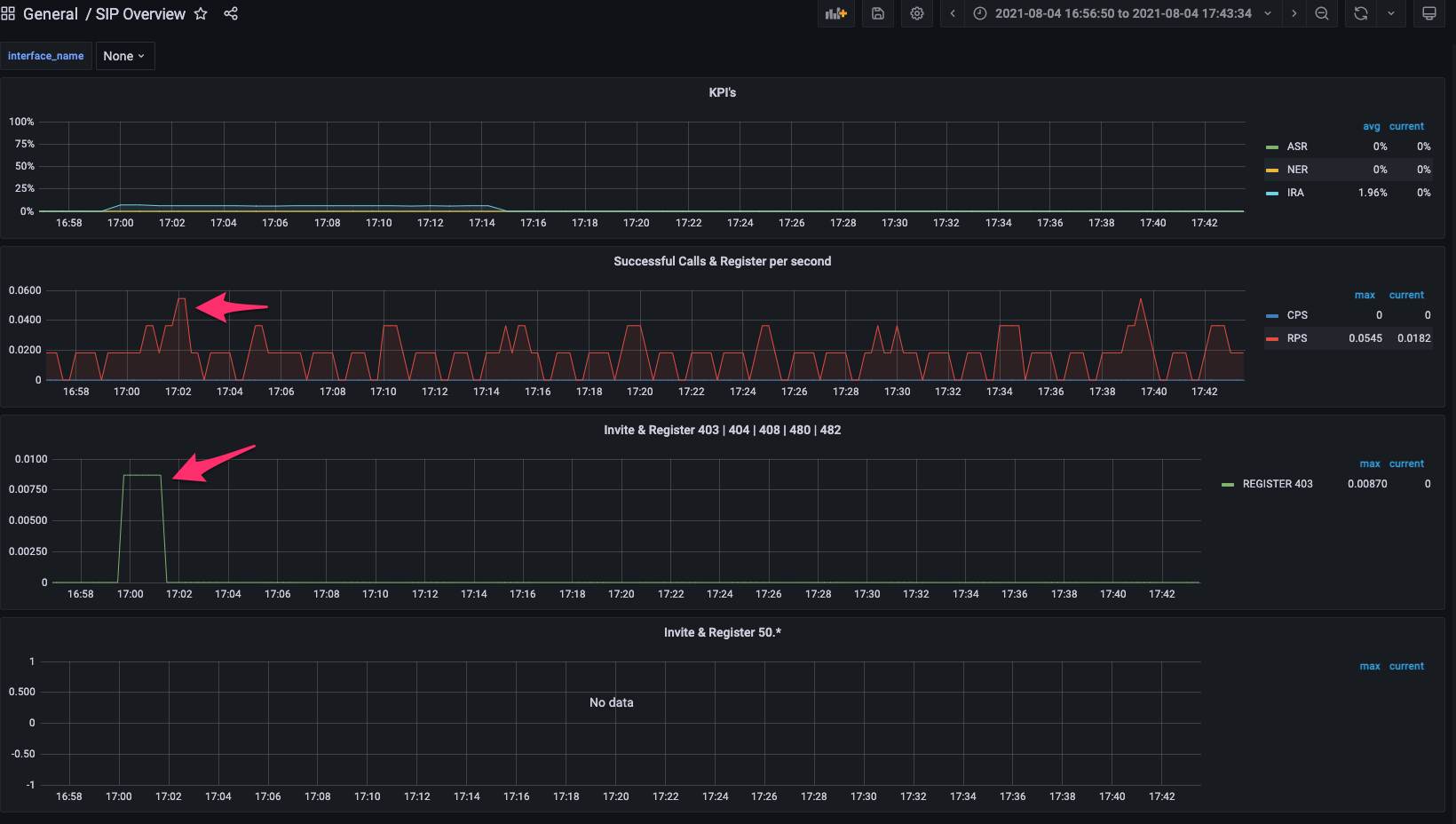Sort KPI's legend by avg

tap(1372, 126)
